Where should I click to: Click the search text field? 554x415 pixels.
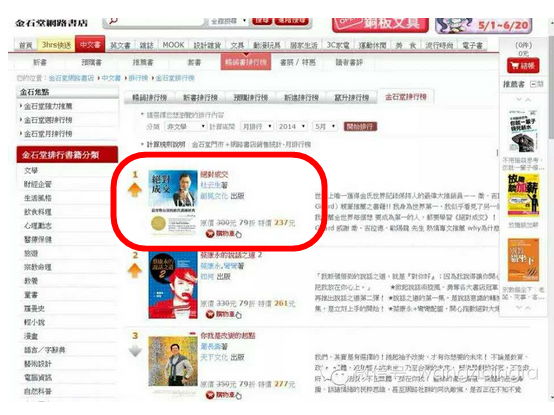point(157,21)
